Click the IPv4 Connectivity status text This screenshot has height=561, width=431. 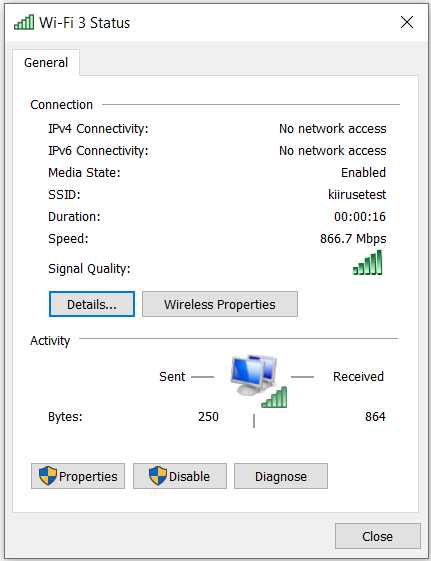point(333,128)
